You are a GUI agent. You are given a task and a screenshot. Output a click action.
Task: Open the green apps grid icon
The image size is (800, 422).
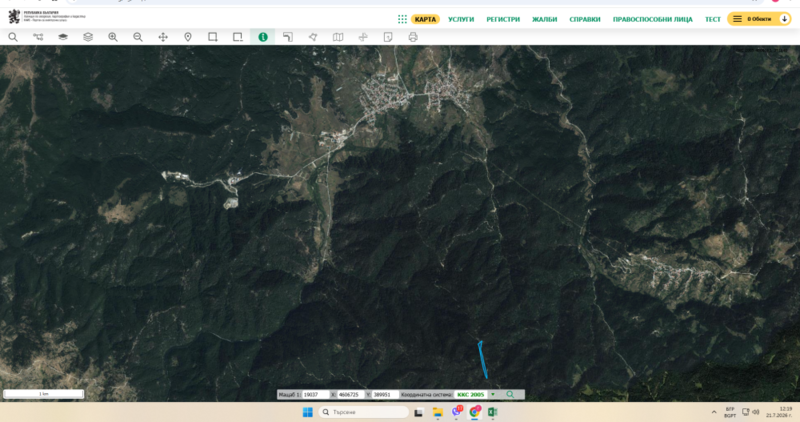coord(403,19)
